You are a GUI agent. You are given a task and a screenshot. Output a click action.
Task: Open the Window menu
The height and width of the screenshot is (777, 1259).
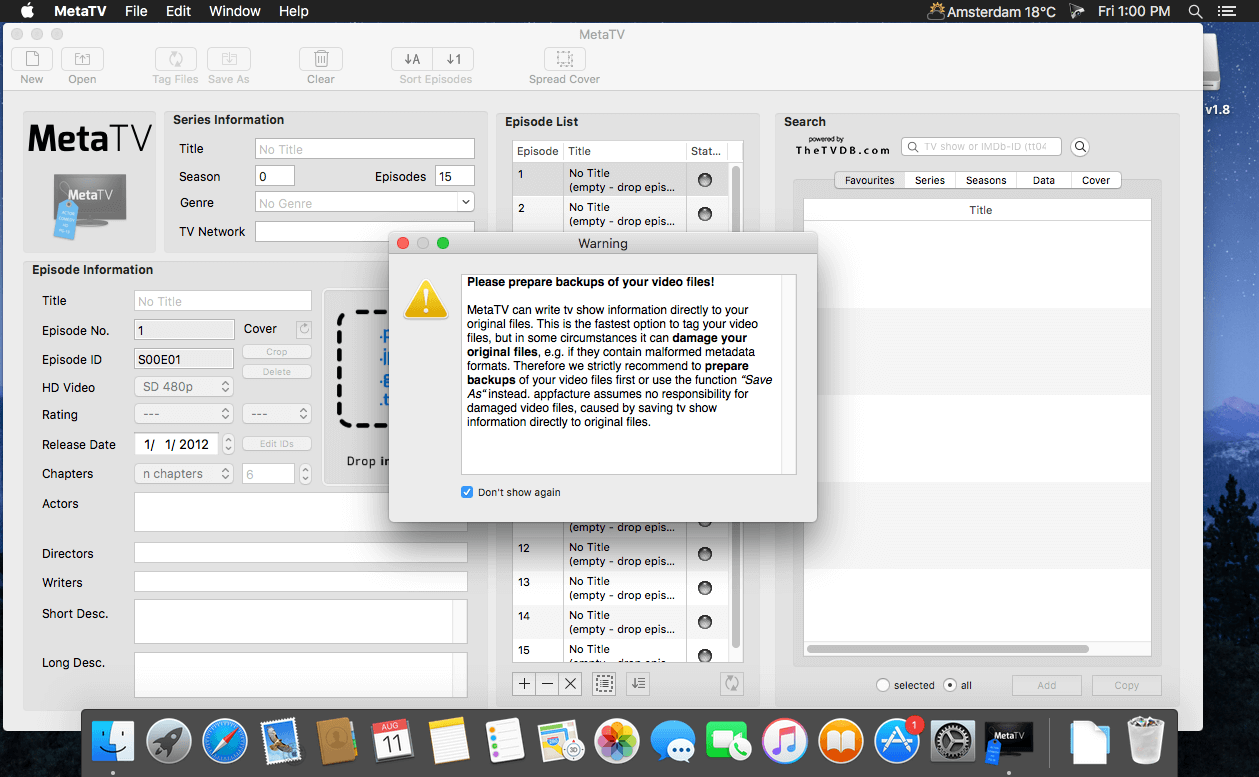[235, 11]
